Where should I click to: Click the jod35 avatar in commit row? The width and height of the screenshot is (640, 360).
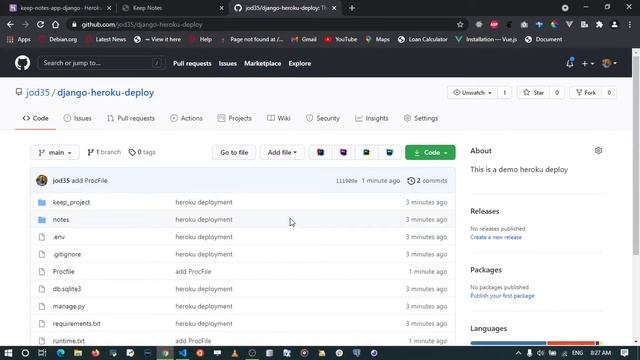click(x=42, y=180)
